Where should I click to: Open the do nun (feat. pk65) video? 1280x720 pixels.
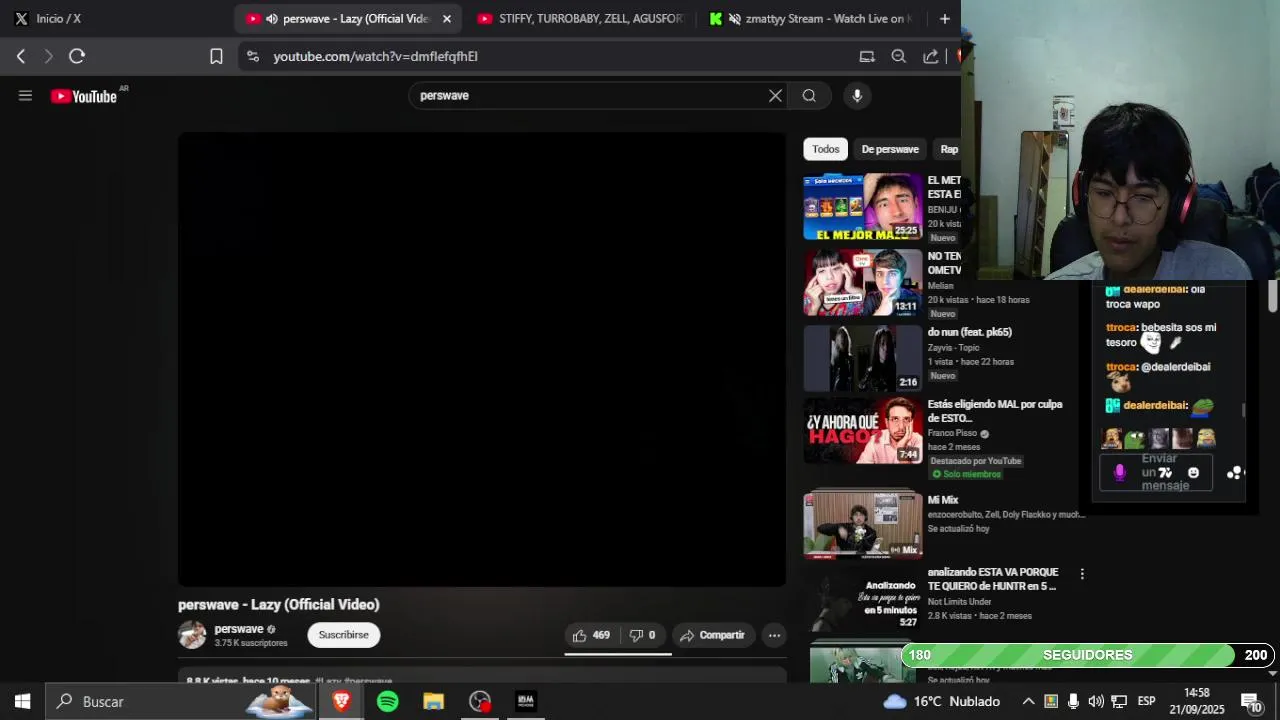click(969, 332)
